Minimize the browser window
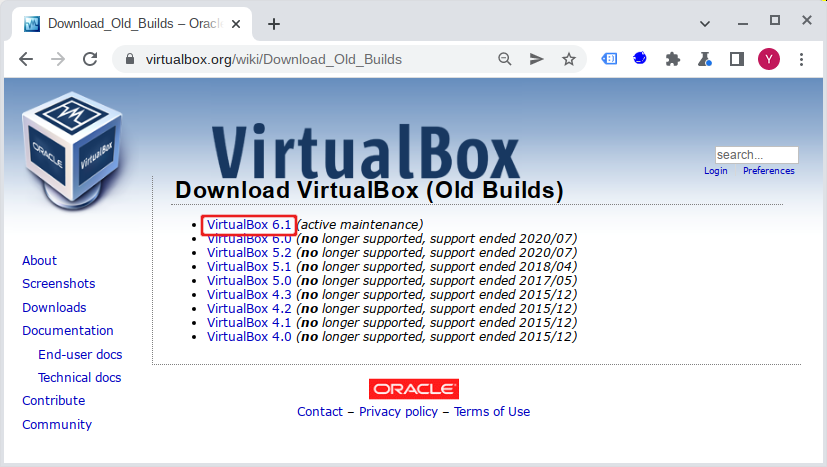827x467 pixels. [743, 24]
